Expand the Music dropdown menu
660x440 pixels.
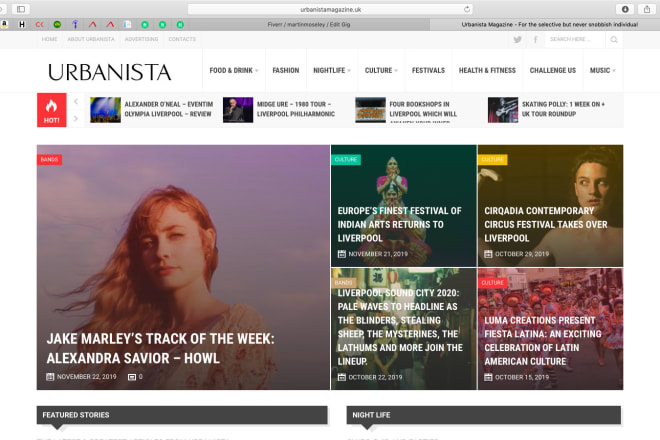click(x=602, y=70)
